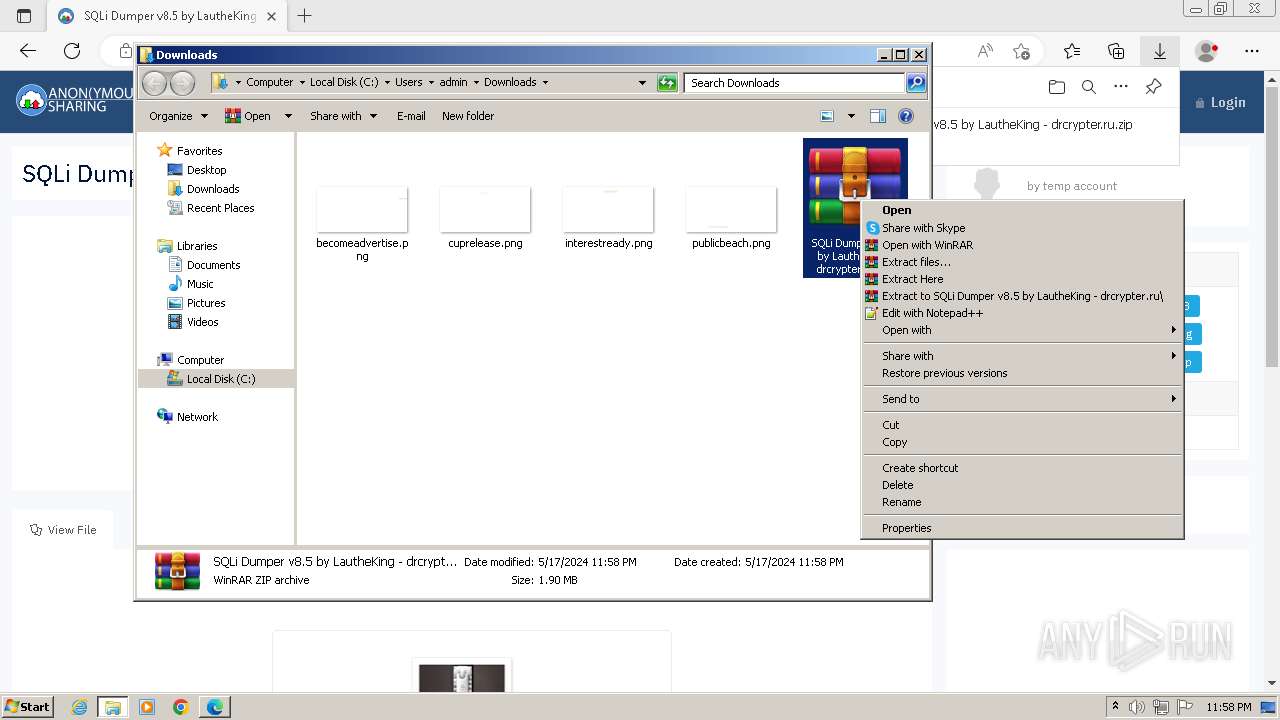Open the Organize dropdown menu

click(x=178, y=116)
